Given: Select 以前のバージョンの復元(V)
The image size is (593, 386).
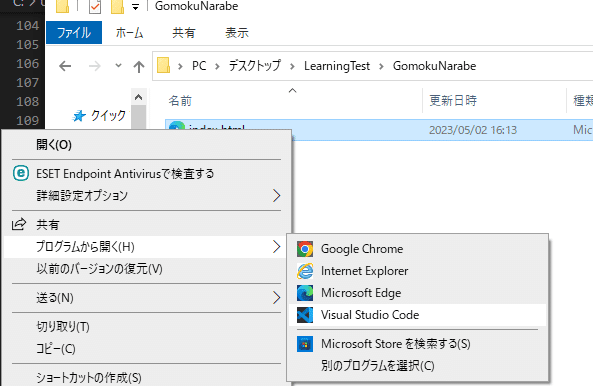Looking at the screenshot, I should click(x=144, y=269).
